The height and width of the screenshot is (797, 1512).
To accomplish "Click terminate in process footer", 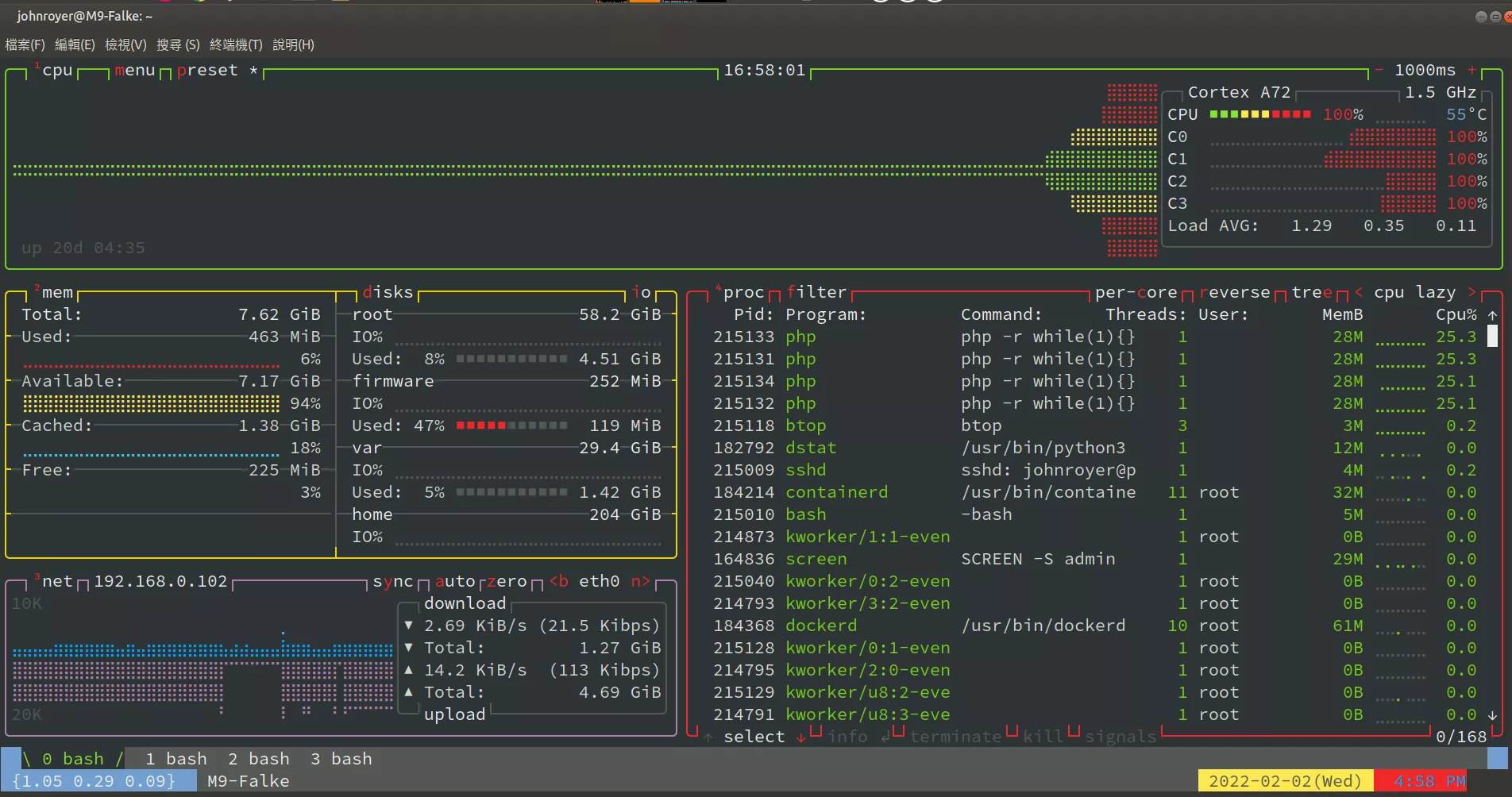I will point(955,737).
